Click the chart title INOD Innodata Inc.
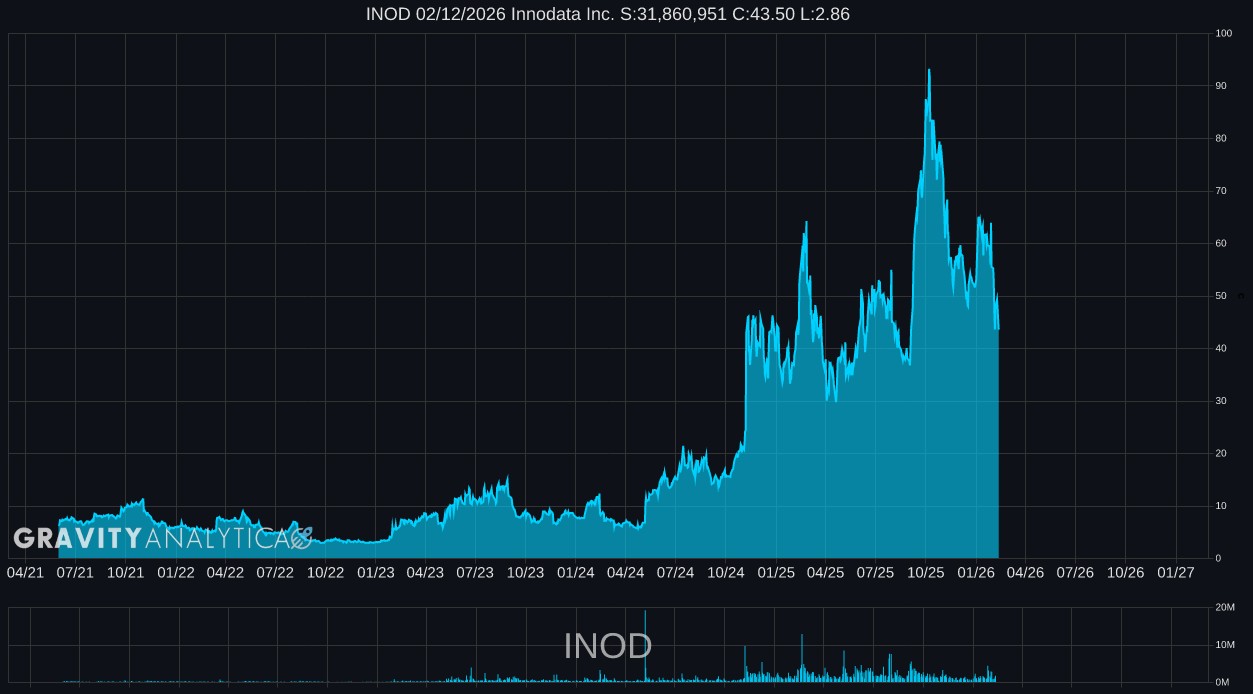Viewport: 1253px width, 694px height. (x=607, y=14)
